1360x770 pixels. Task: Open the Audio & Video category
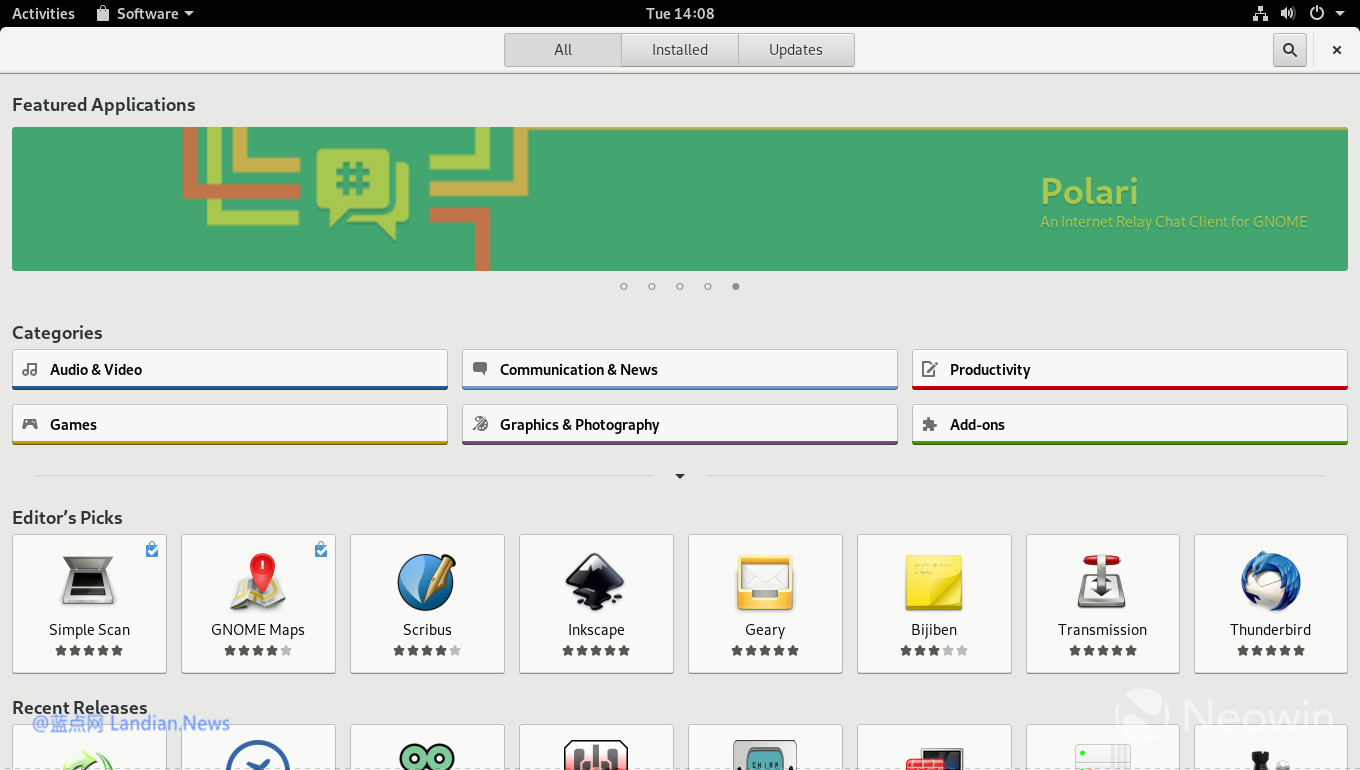[230, 369]
